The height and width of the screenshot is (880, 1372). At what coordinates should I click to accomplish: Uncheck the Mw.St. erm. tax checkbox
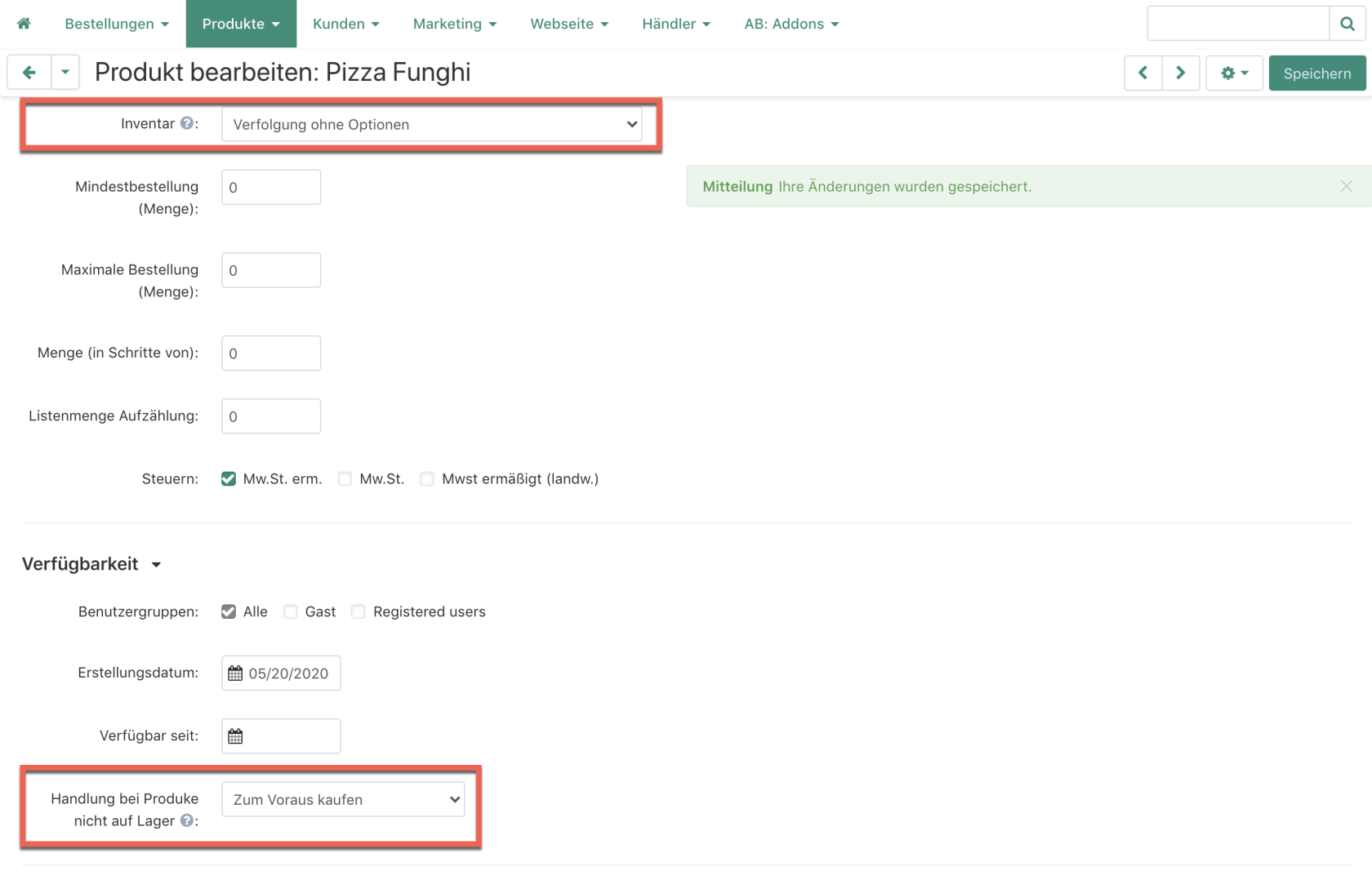[229, 479]
